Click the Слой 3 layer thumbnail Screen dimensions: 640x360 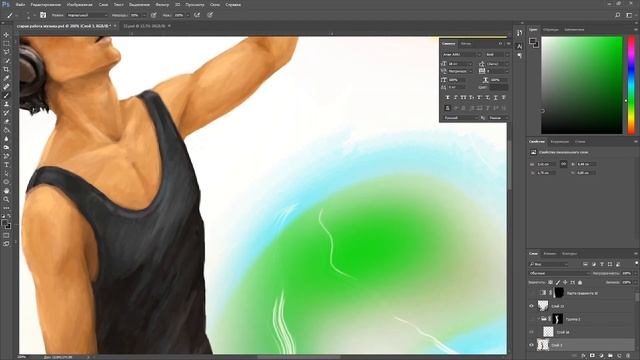543,345
